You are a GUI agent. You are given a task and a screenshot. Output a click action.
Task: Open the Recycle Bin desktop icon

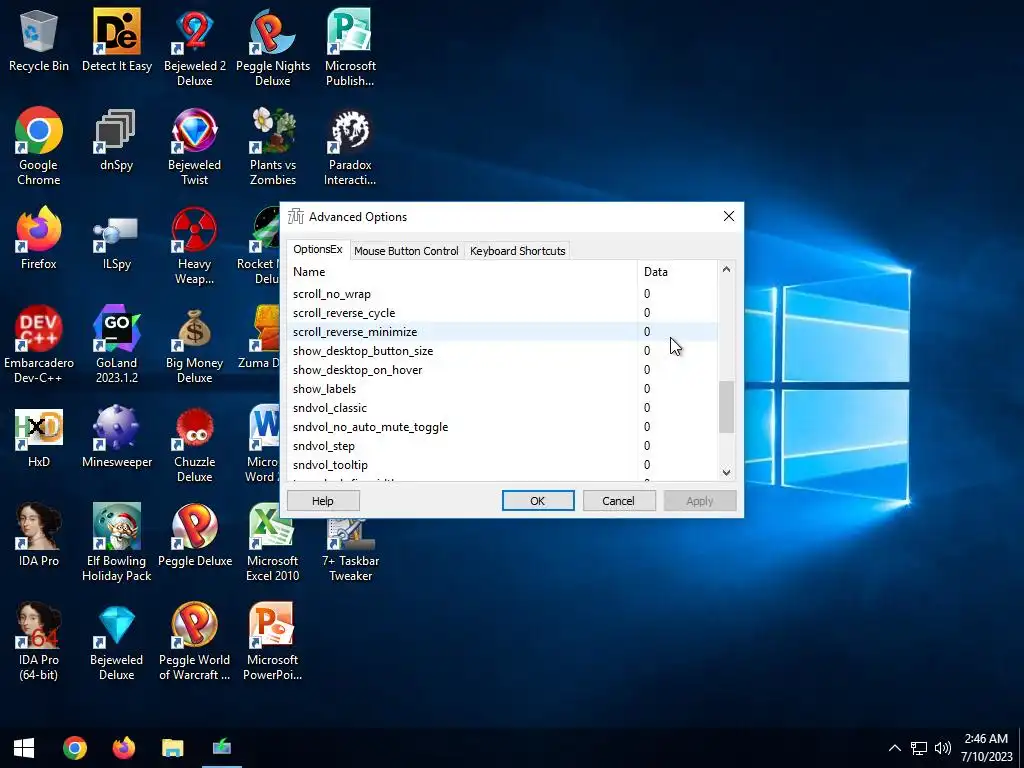(x=39, y=39)
